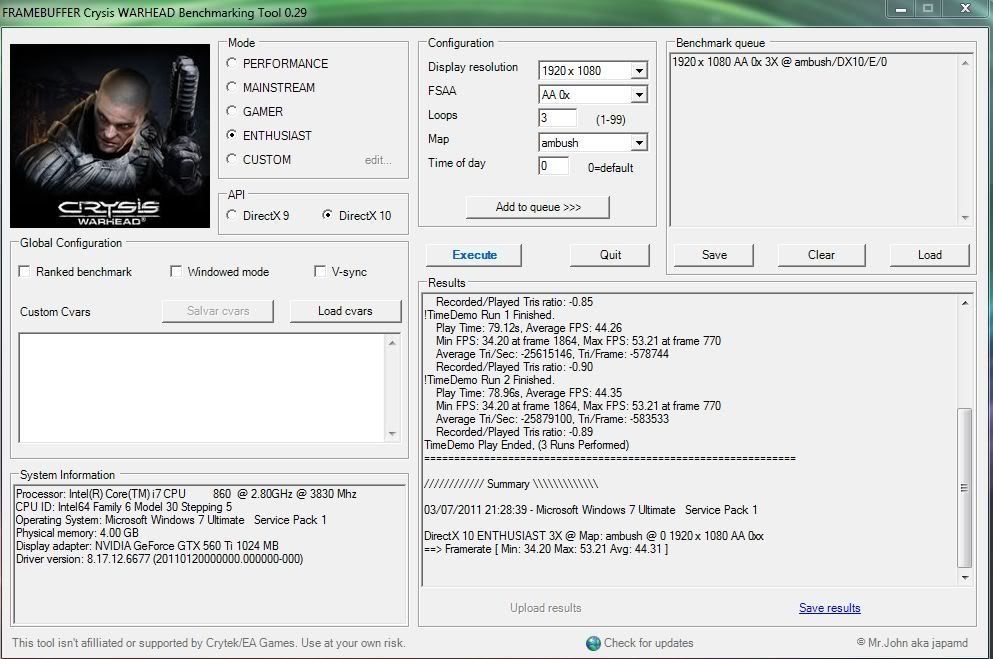993x659 pixels.
Task: Click into the Loops input field
Action: 557,118
